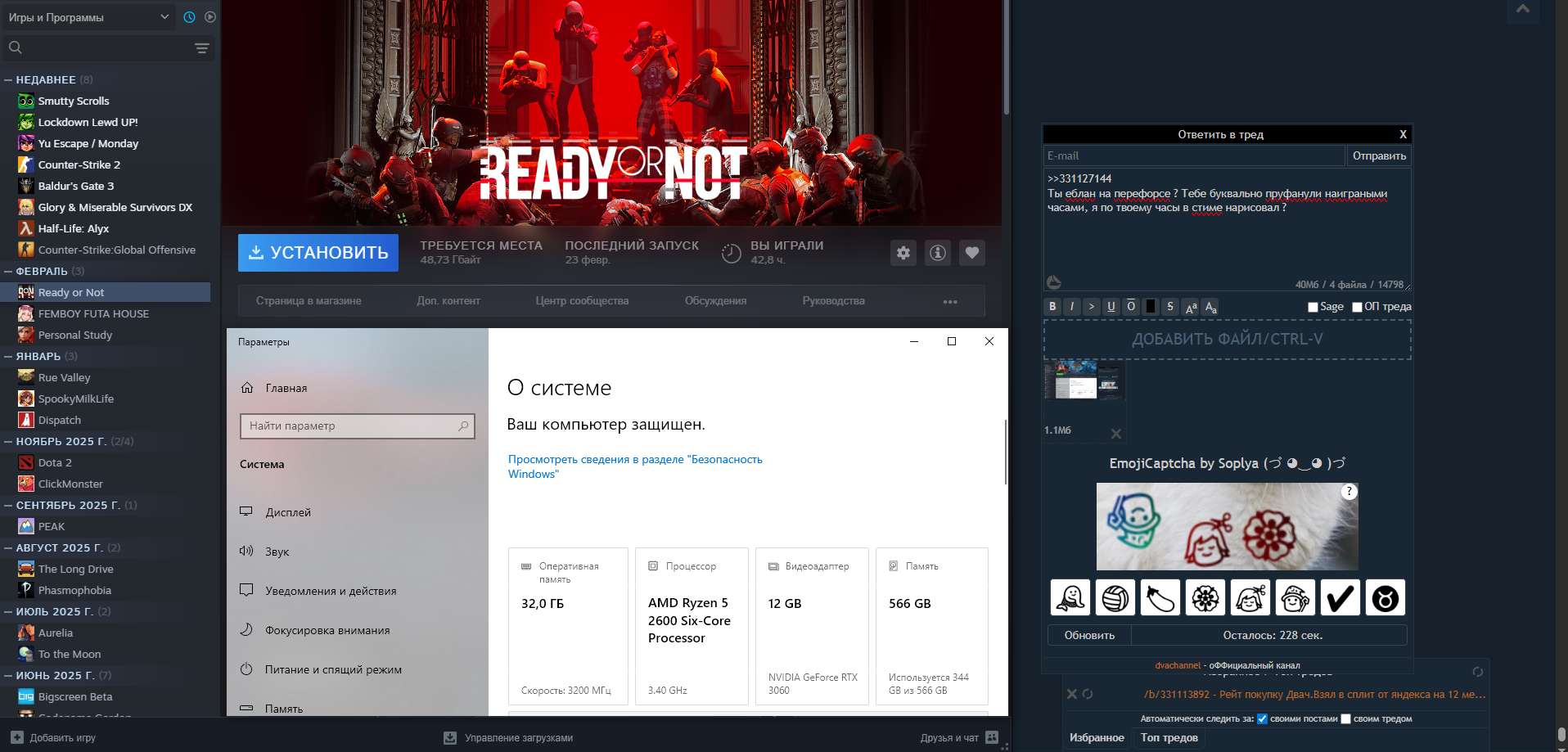This screenshot has width=1568, height=752.
Task: Tick the ОП треда checkbox
Action: [x=1357, y=307]
